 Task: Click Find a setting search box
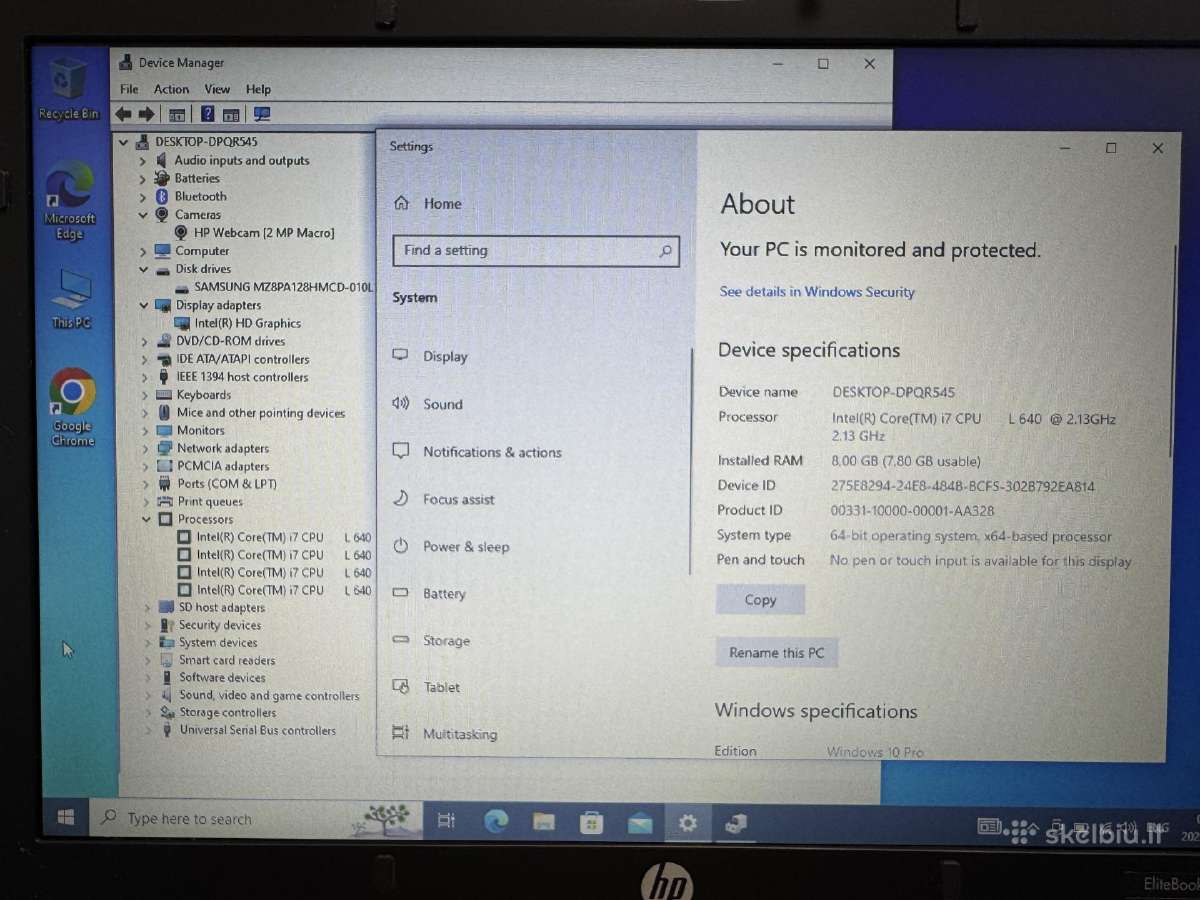point(536,251)
